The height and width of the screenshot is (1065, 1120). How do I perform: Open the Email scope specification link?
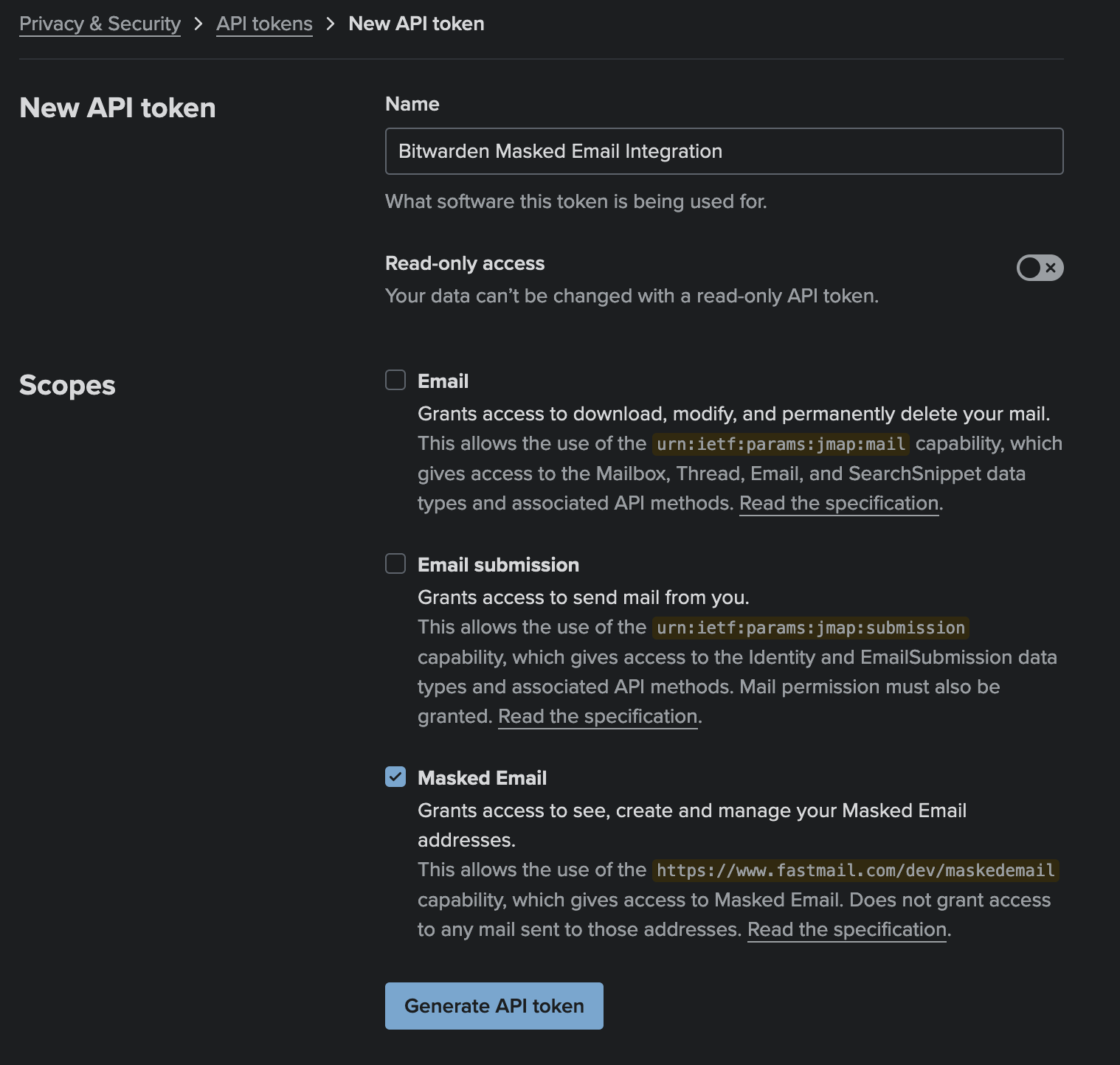(x=838, y=502)
